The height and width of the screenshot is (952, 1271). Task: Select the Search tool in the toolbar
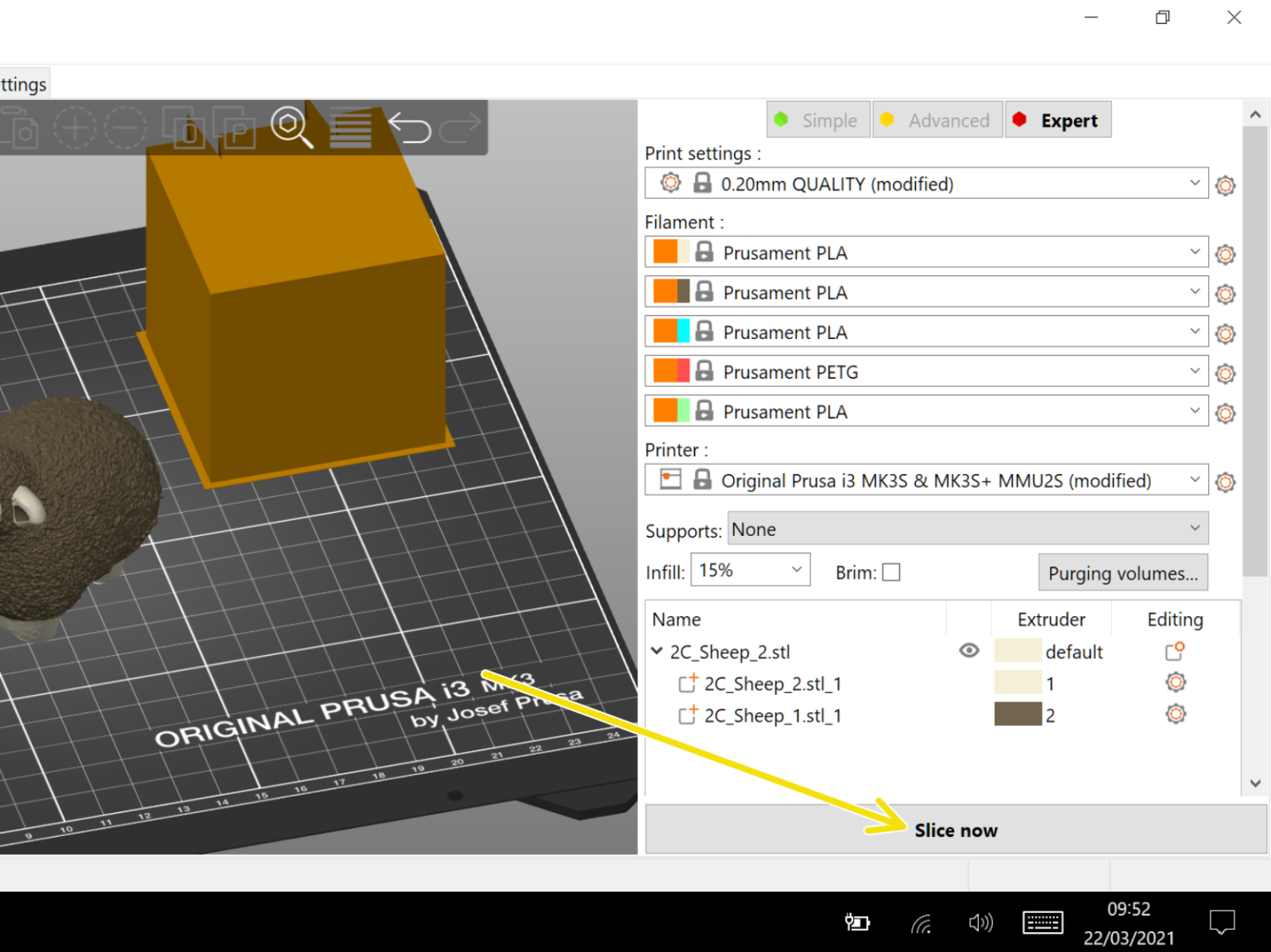point(291,126)
